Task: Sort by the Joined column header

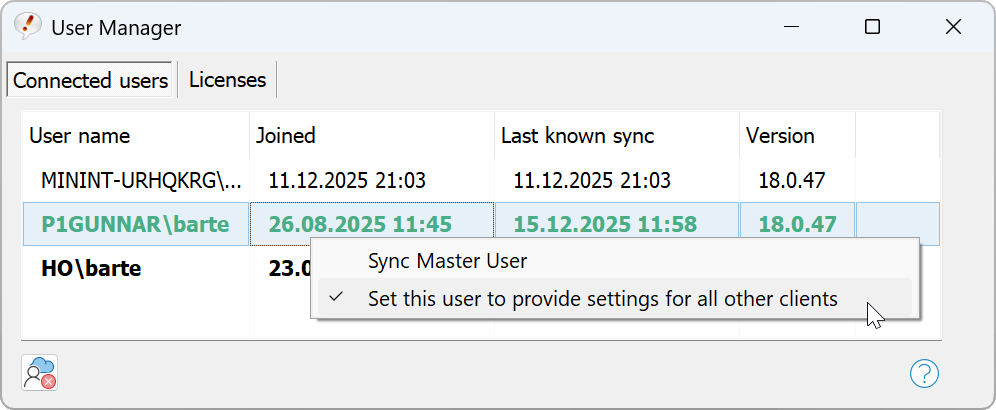Action: pyautogui.click(x=286, y=136)
